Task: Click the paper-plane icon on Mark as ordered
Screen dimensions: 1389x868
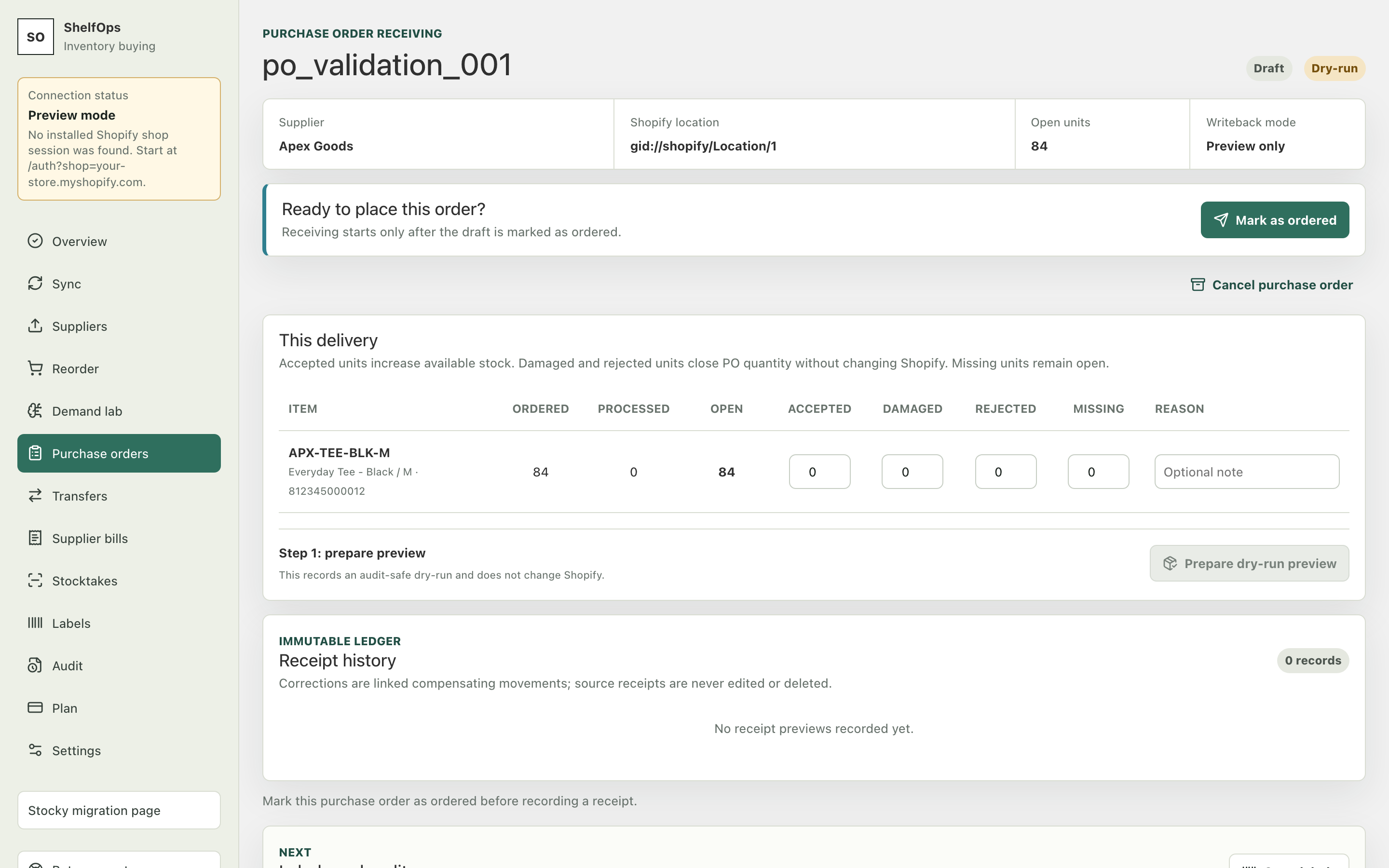Action: [x=1221, y=220]
